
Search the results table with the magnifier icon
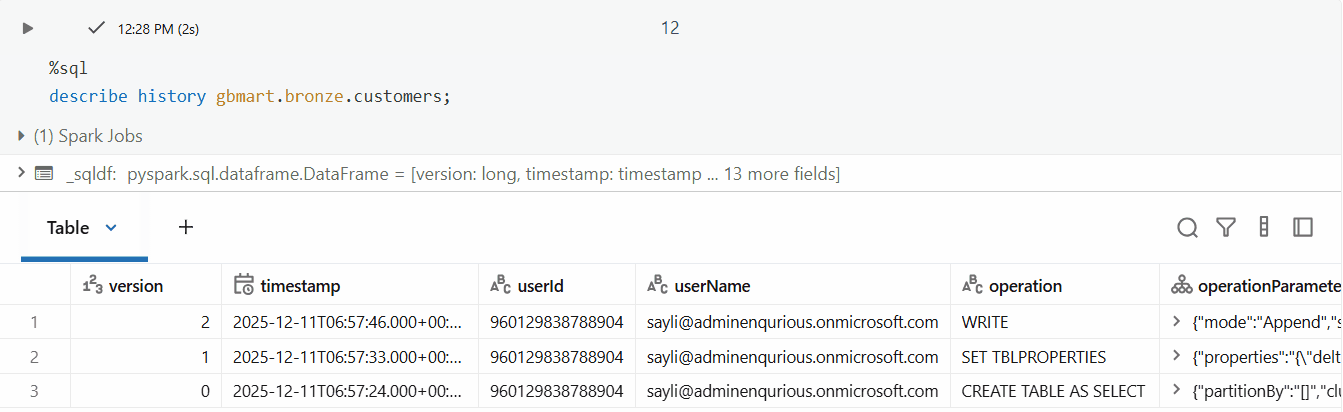point(1187,228)
